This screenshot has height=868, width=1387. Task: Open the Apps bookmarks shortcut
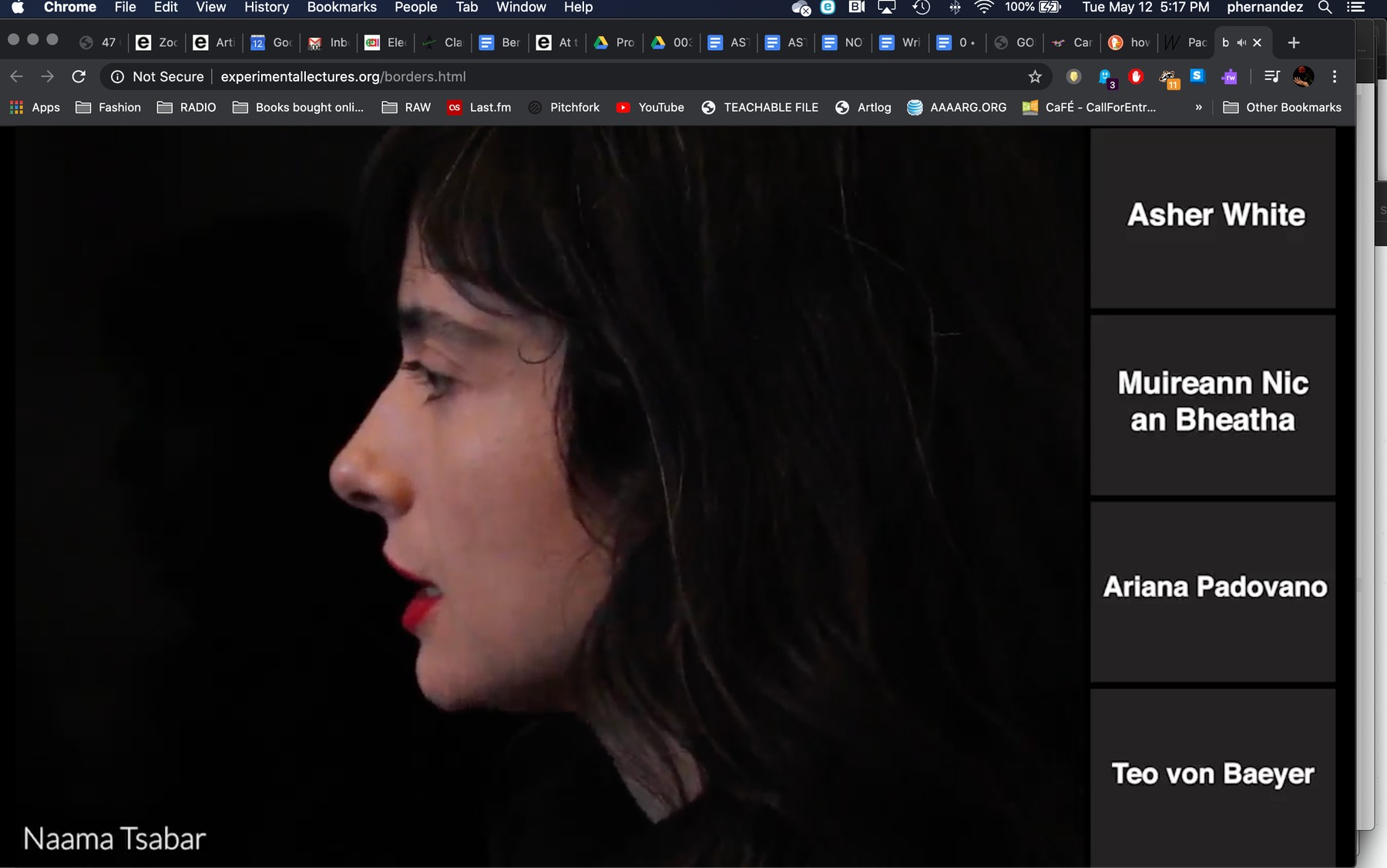click(x=35, y=107)
